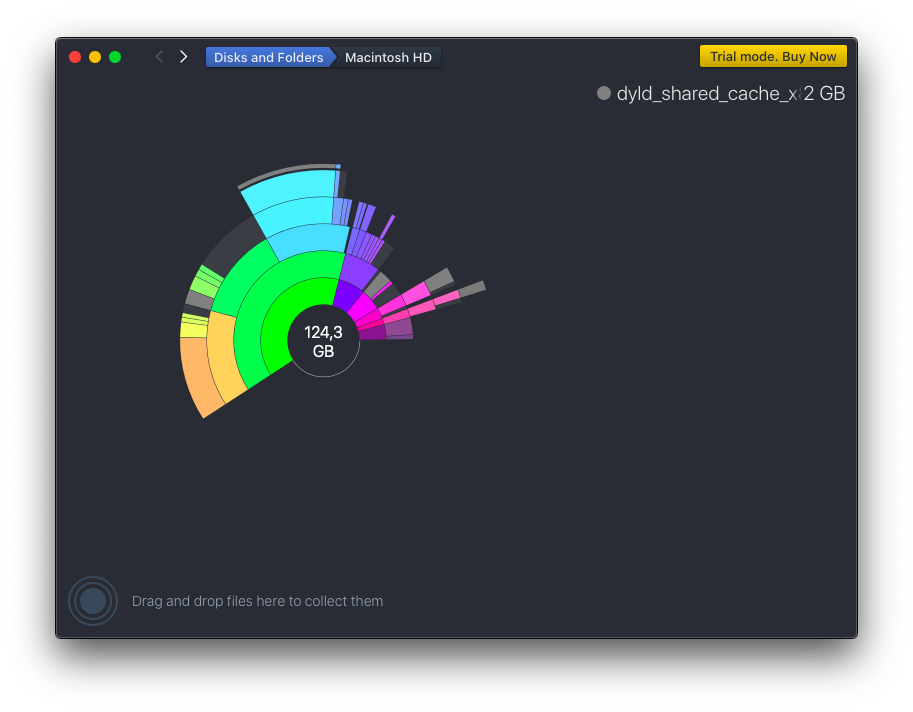Click the Trial mode. Buy Now button
This screenshot has width=913, height=712.
[773, 56]
